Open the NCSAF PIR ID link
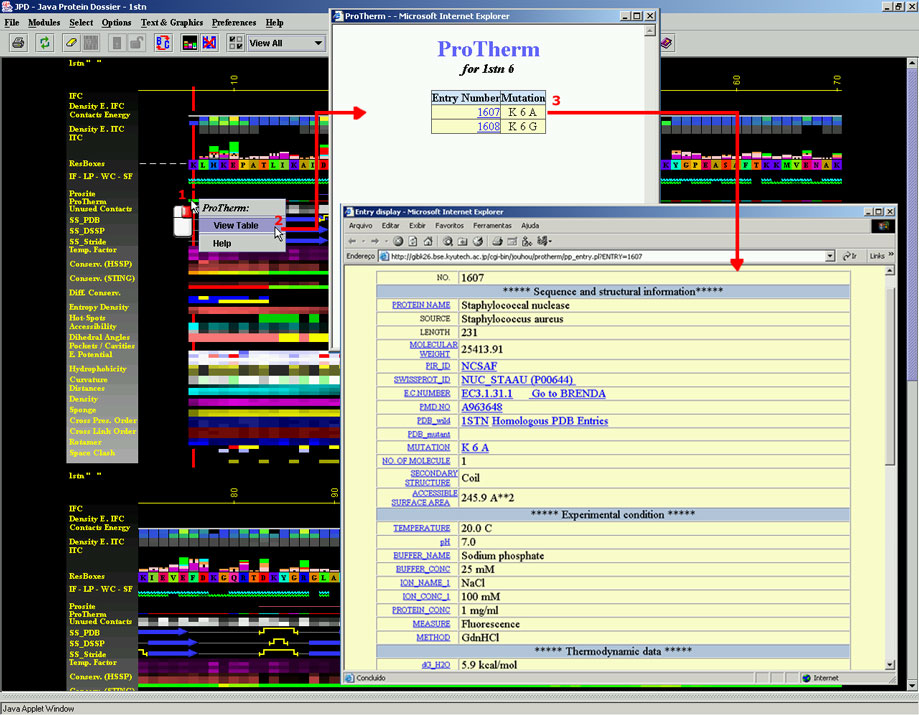The width and height of the screenshot is (919, 715). (x=479, y=366)
